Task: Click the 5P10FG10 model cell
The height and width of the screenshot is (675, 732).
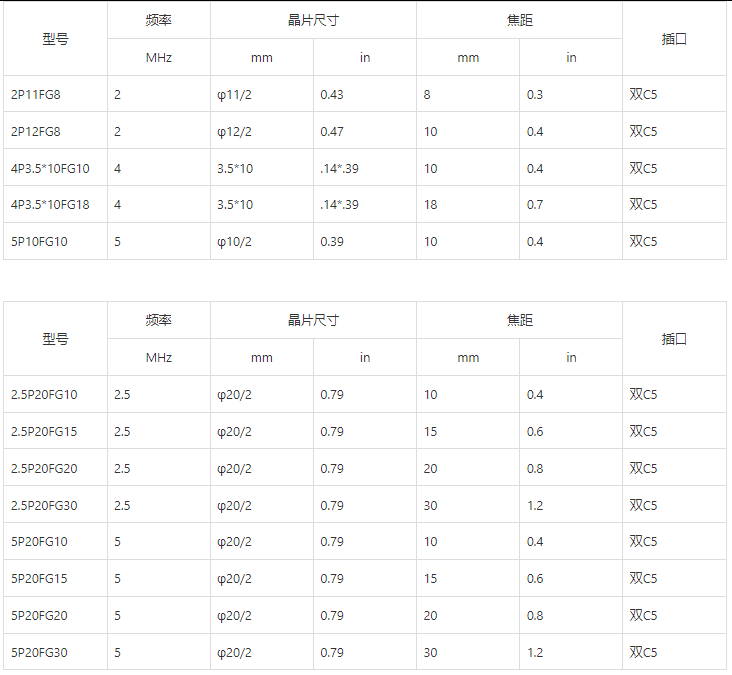Action: (x=39, y=241)
